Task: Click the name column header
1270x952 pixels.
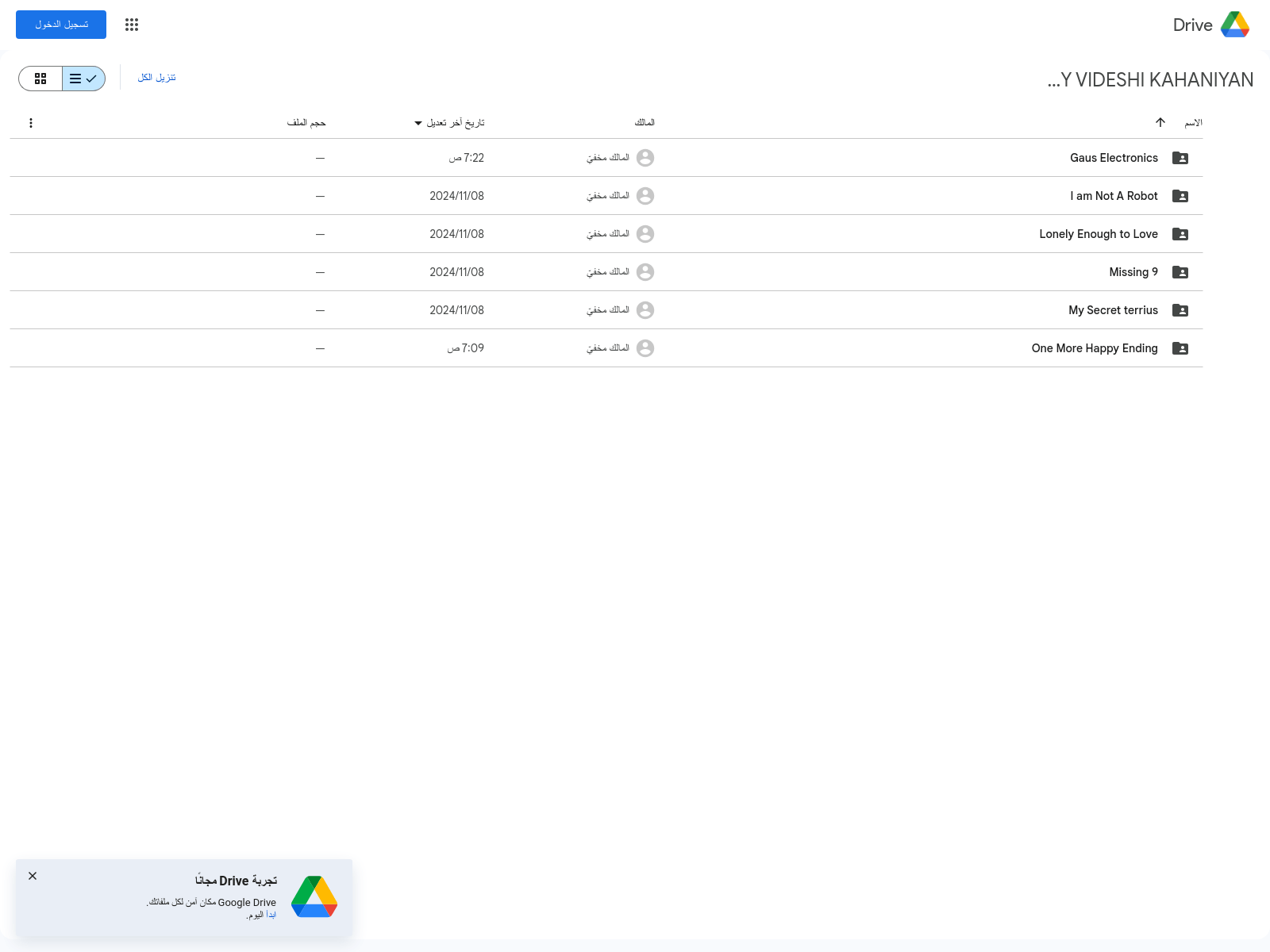Action: point(1193,122)
